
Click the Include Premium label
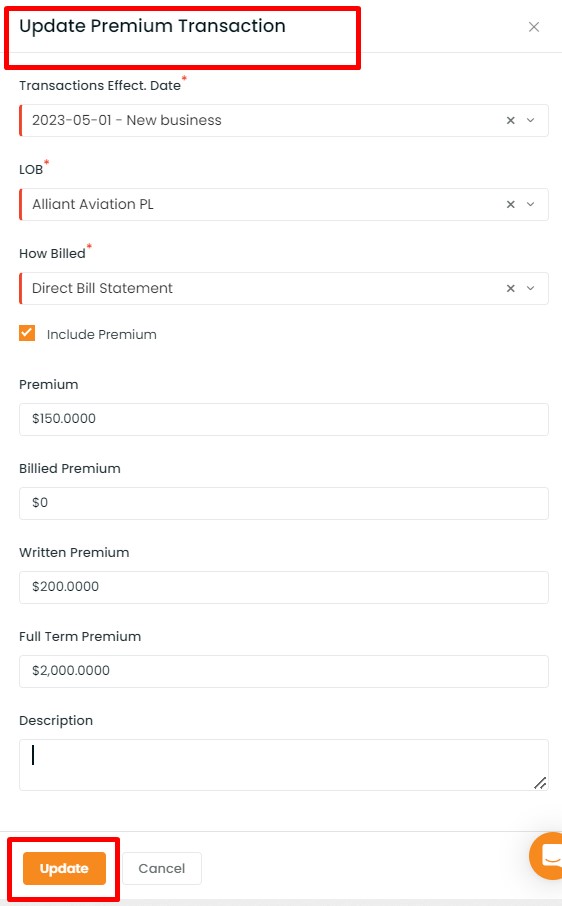tap(102, 335)
